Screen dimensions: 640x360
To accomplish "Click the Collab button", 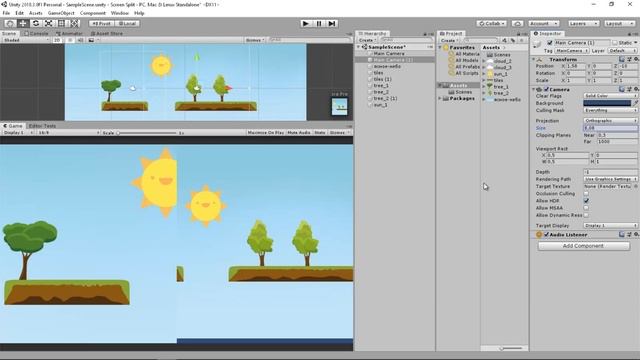I will point(492,24).
